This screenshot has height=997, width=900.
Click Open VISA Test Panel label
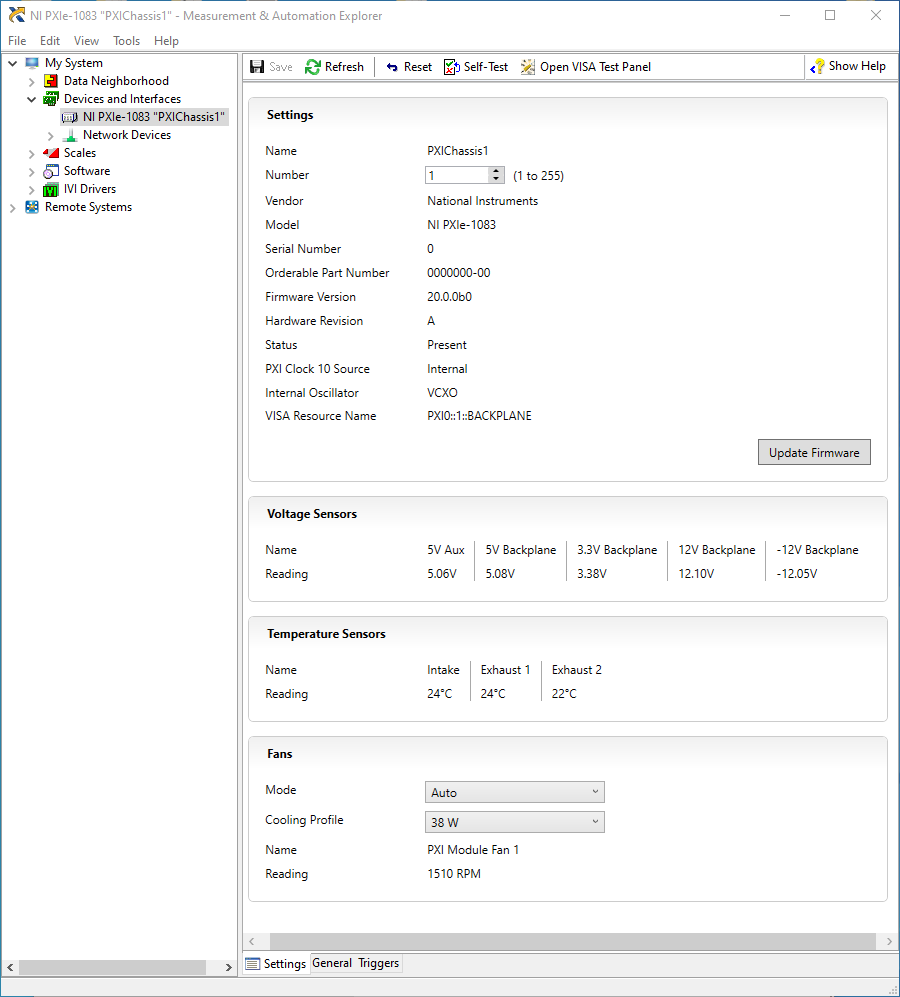pos(595,67)
